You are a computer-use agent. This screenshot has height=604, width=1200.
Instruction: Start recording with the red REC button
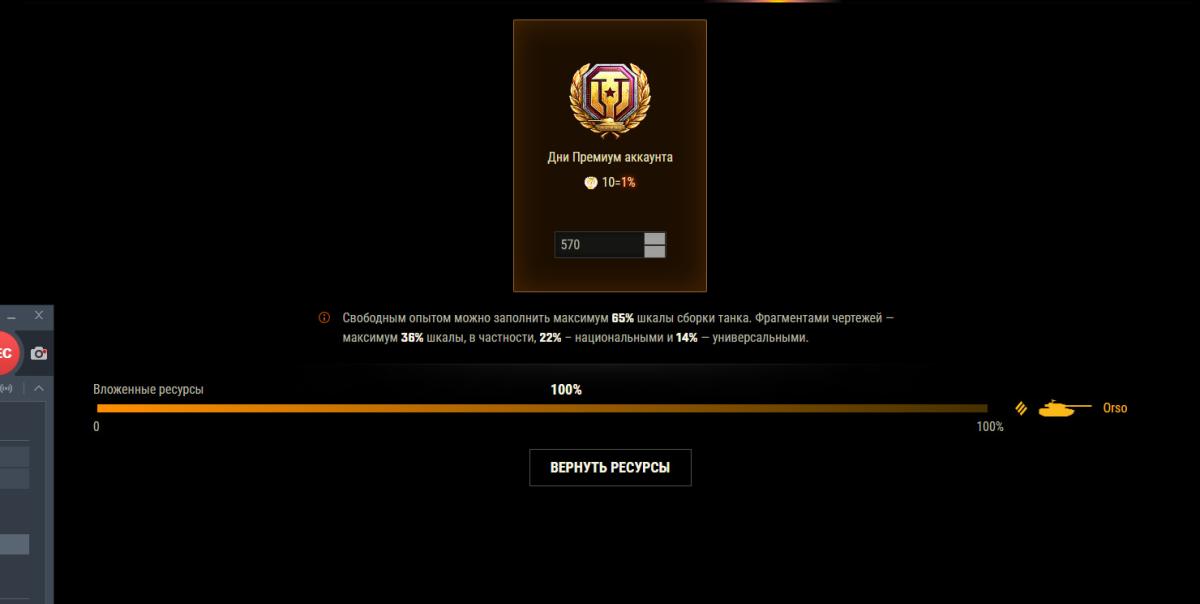5,353
